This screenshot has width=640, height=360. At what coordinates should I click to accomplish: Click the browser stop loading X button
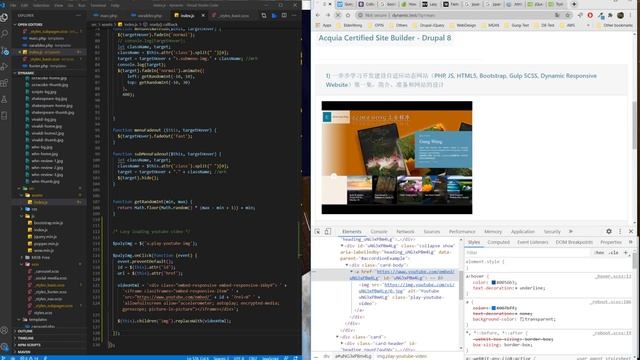[338, 15]
